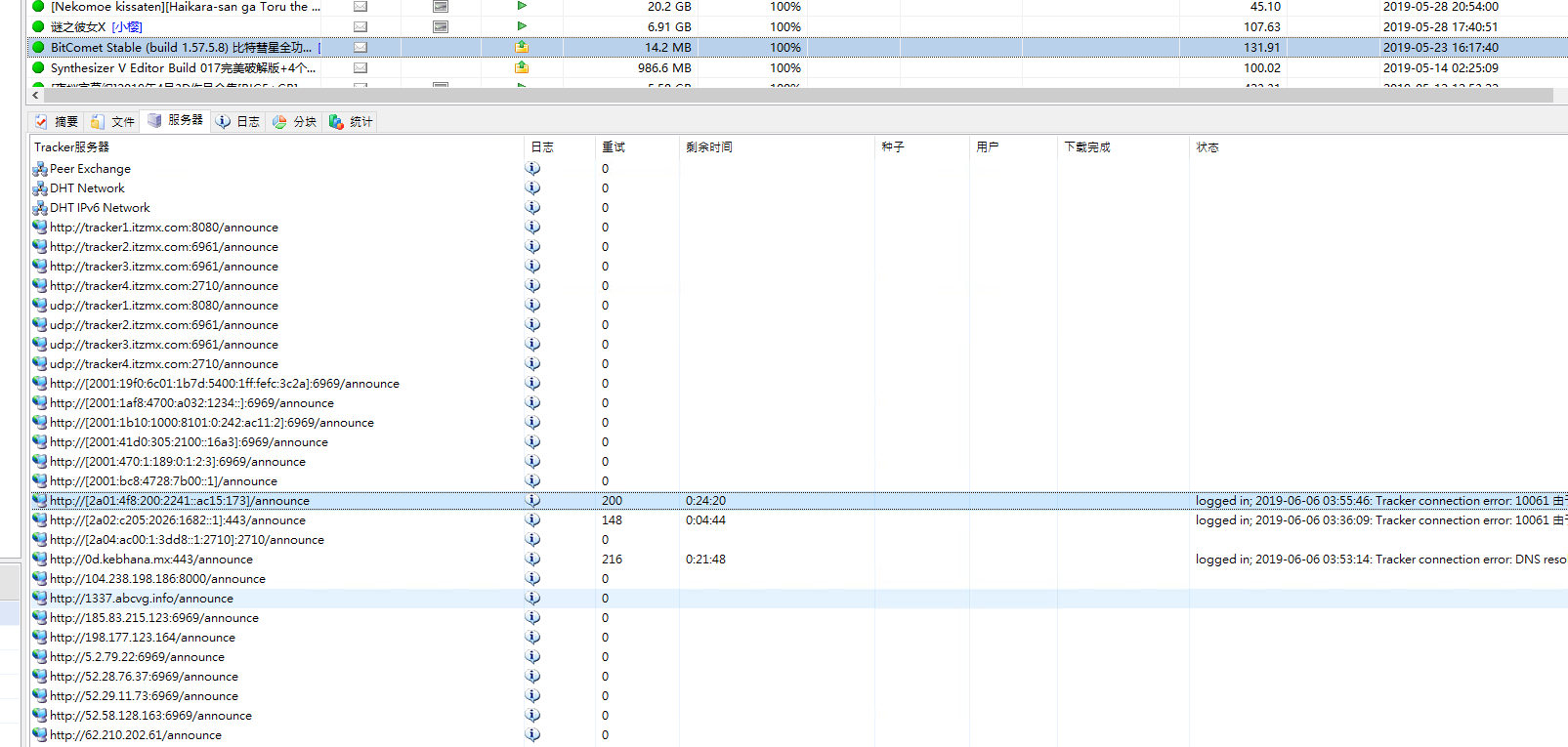Open the 摘要 (Summary) tab
Viewport: 1568px width, 747px height.
(57, 121)
